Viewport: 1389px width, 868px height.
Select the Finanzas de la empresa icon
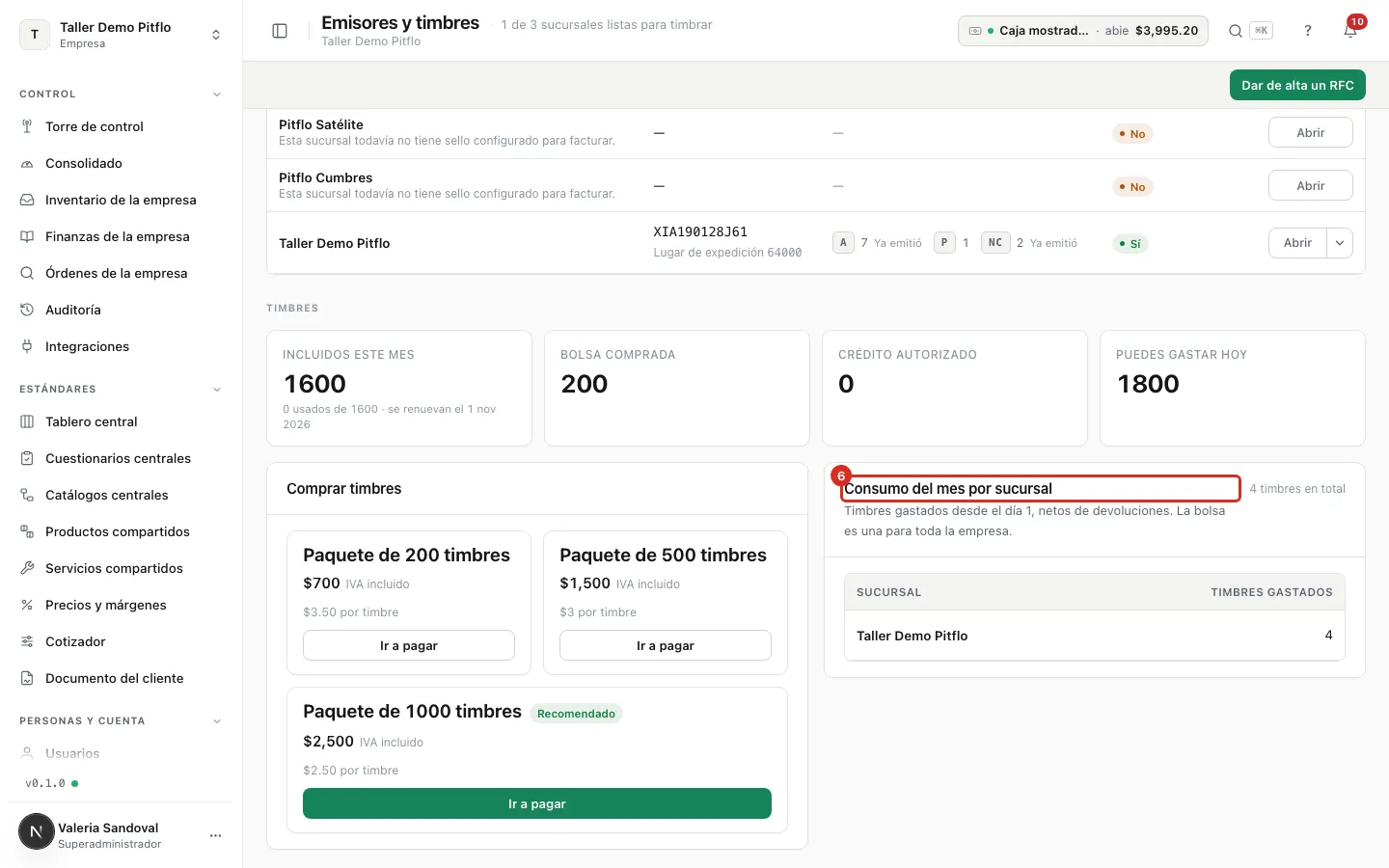27,236
